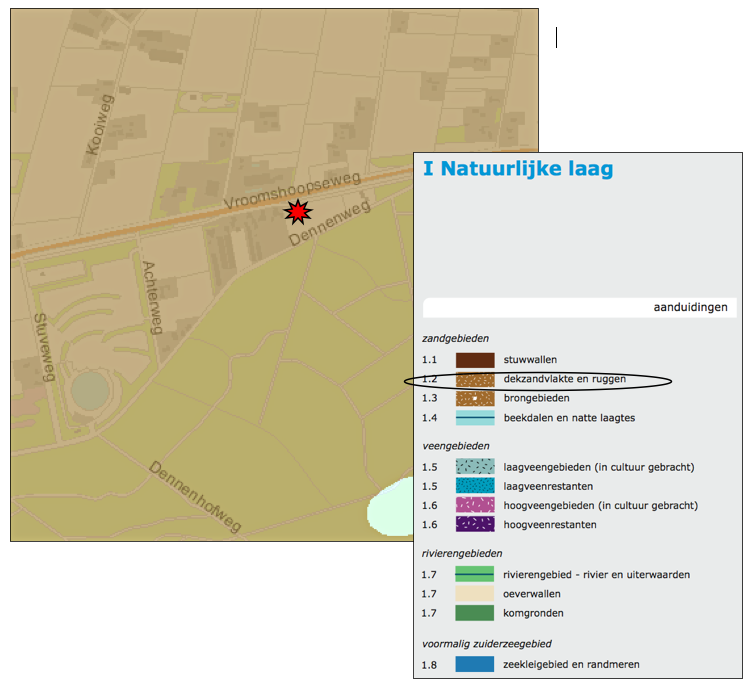Image resolution: width=754 pixels, height=688 pixels.
Task: Click the red star location marker
Action: click(x=298, y=212)
